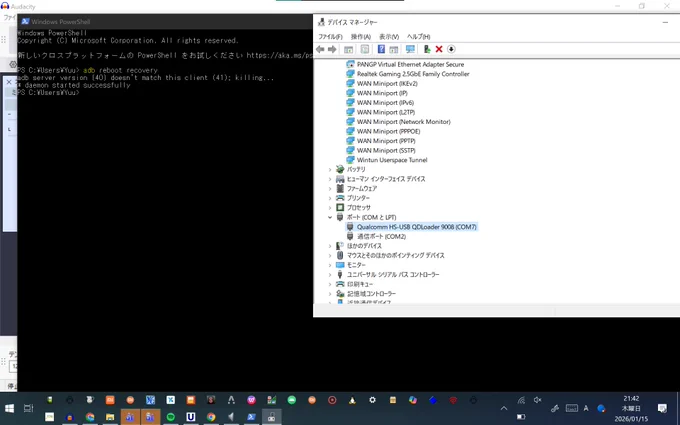680x425 pixels.
Task: Select Realtek Gaming 2.5GbE Family Controller
Action: click(x=413, y=74)
